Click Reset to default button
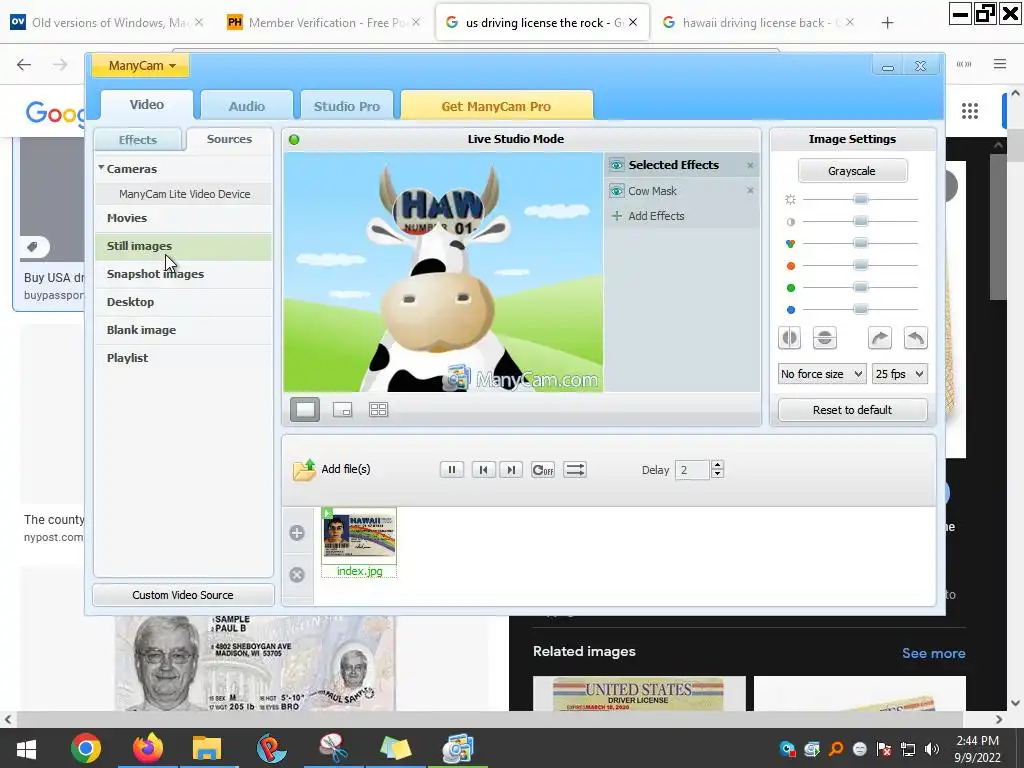 click(852, 410)
